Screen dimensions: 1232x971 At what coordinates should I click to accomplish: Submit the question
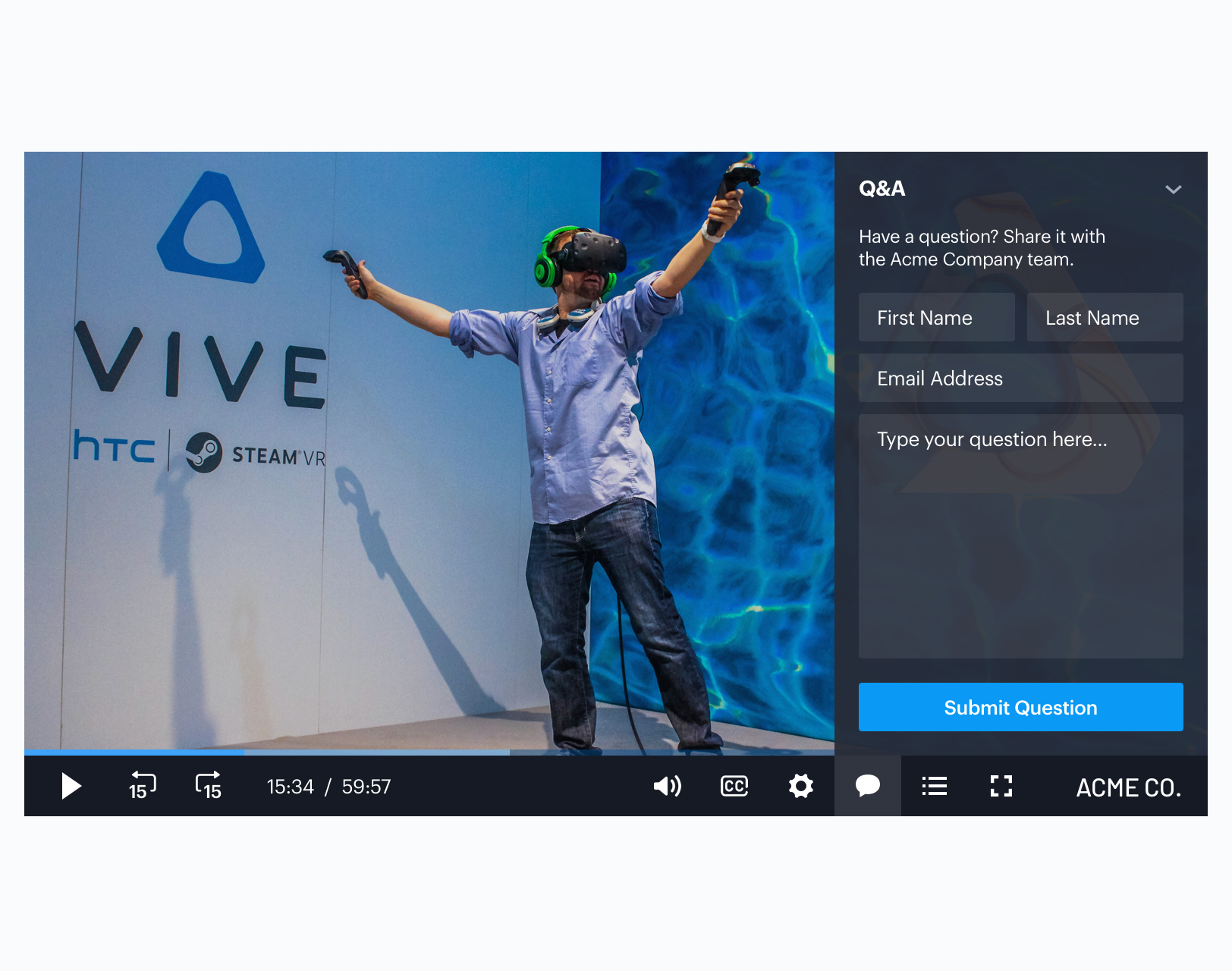pos(1020,707)
